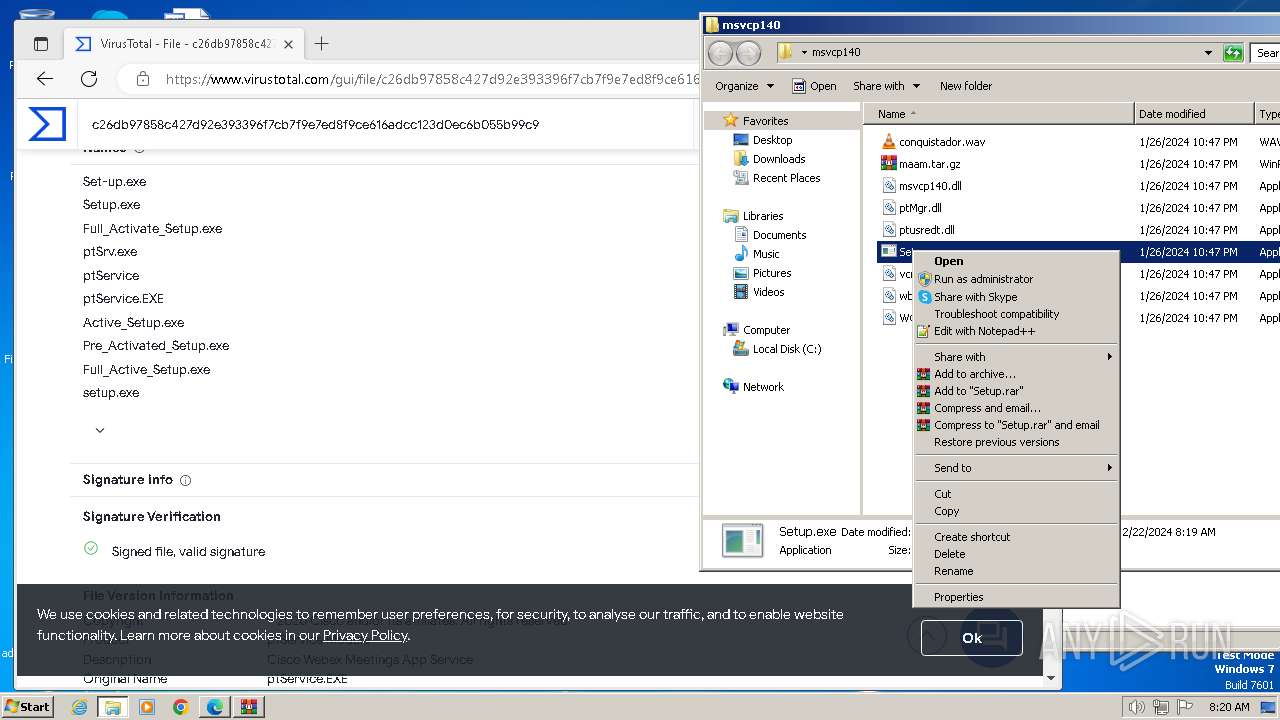Image resolution: width=1280 pixels, height=720 pixels.
Task: Click the Explorer forward navigation button
Action: click(747, 53)
